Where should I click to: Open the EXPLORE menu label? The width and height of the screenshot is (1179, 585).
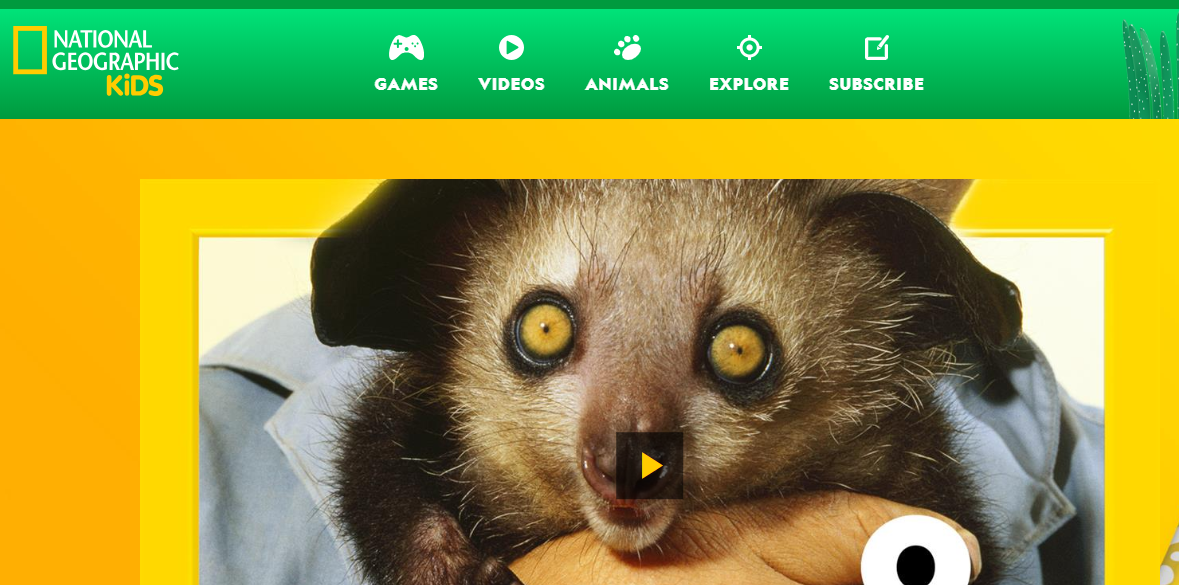[749, 84]
